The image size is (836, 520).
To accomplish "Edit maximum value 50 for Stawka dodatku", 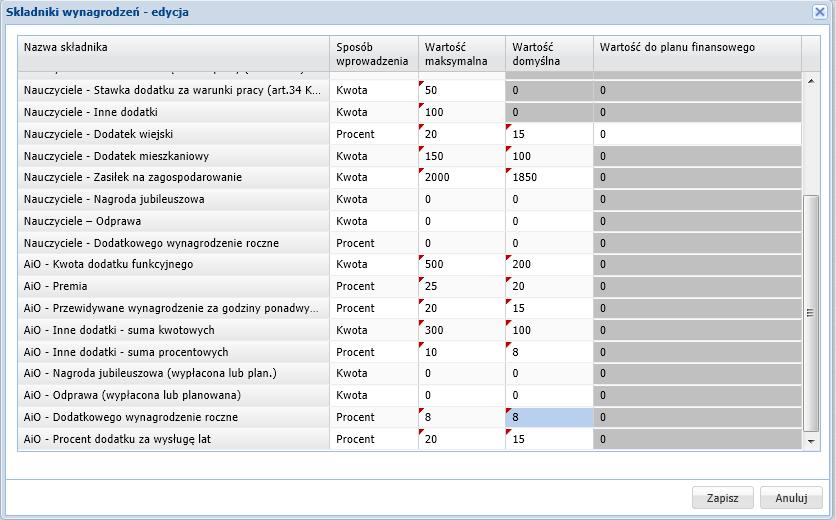I will pyautogui.click(x=462, y=90).
